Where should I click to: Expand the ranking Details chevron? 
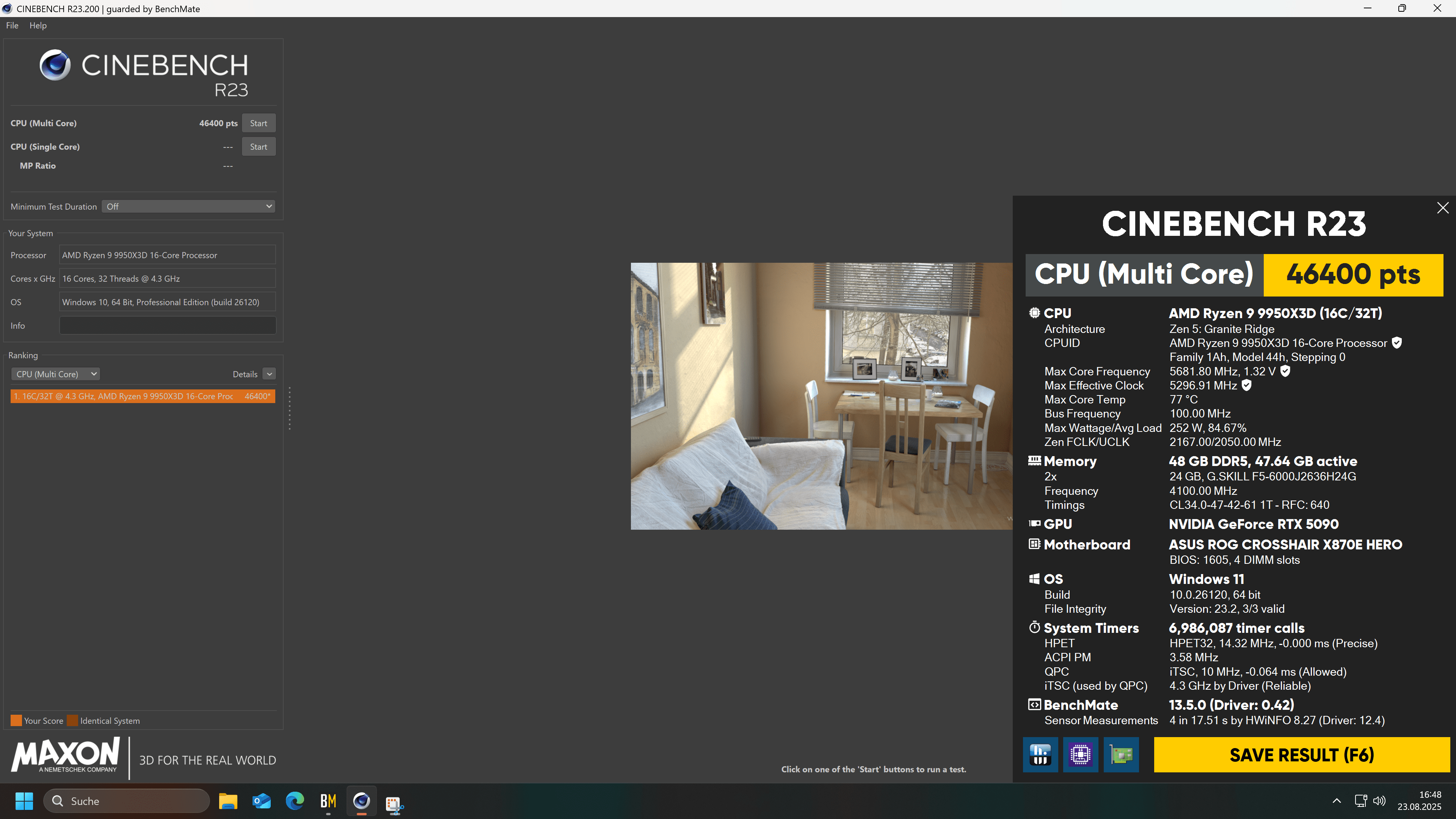tap(270, 373)
